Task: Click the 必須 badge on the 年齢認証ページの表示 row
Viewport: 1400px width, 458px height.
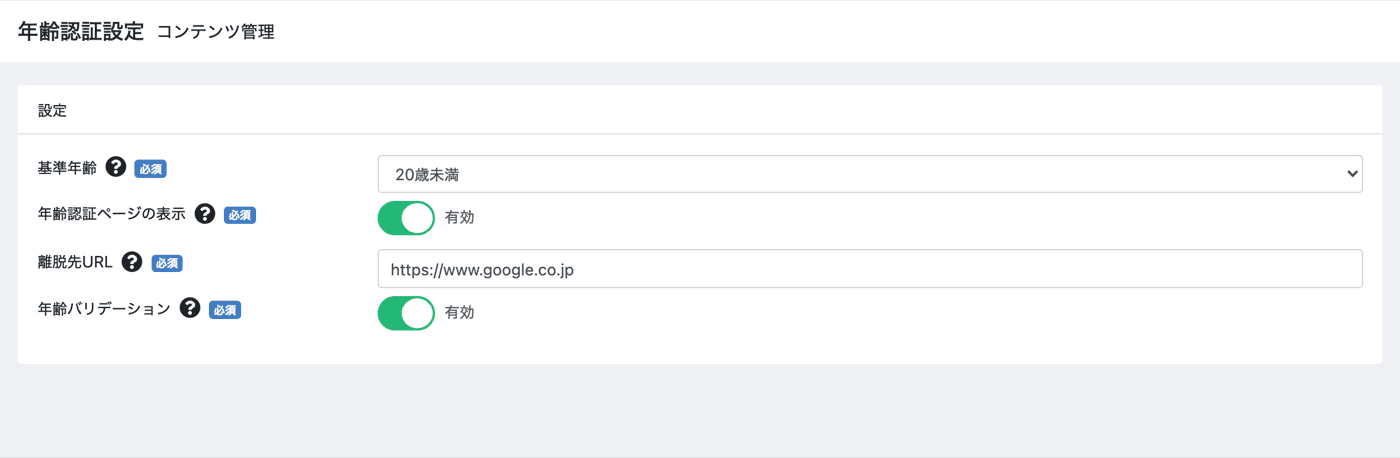Action: [x=240, y=215]
